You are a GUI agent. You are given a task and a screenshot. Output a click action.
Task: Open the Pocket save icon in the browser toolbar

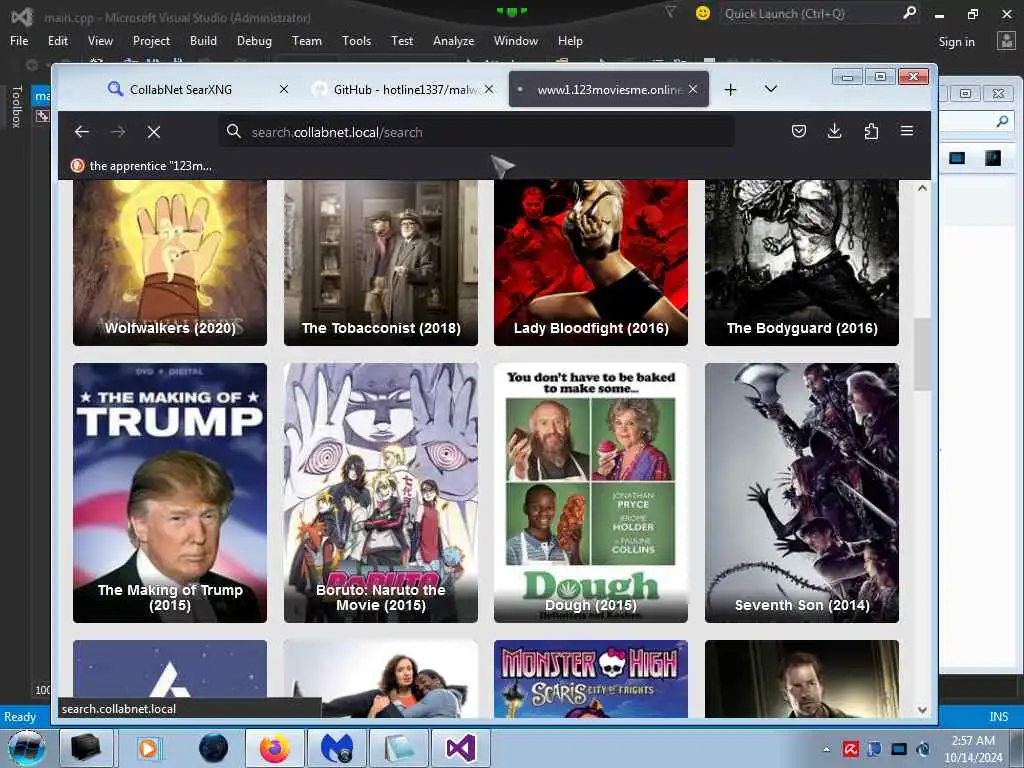799,131
